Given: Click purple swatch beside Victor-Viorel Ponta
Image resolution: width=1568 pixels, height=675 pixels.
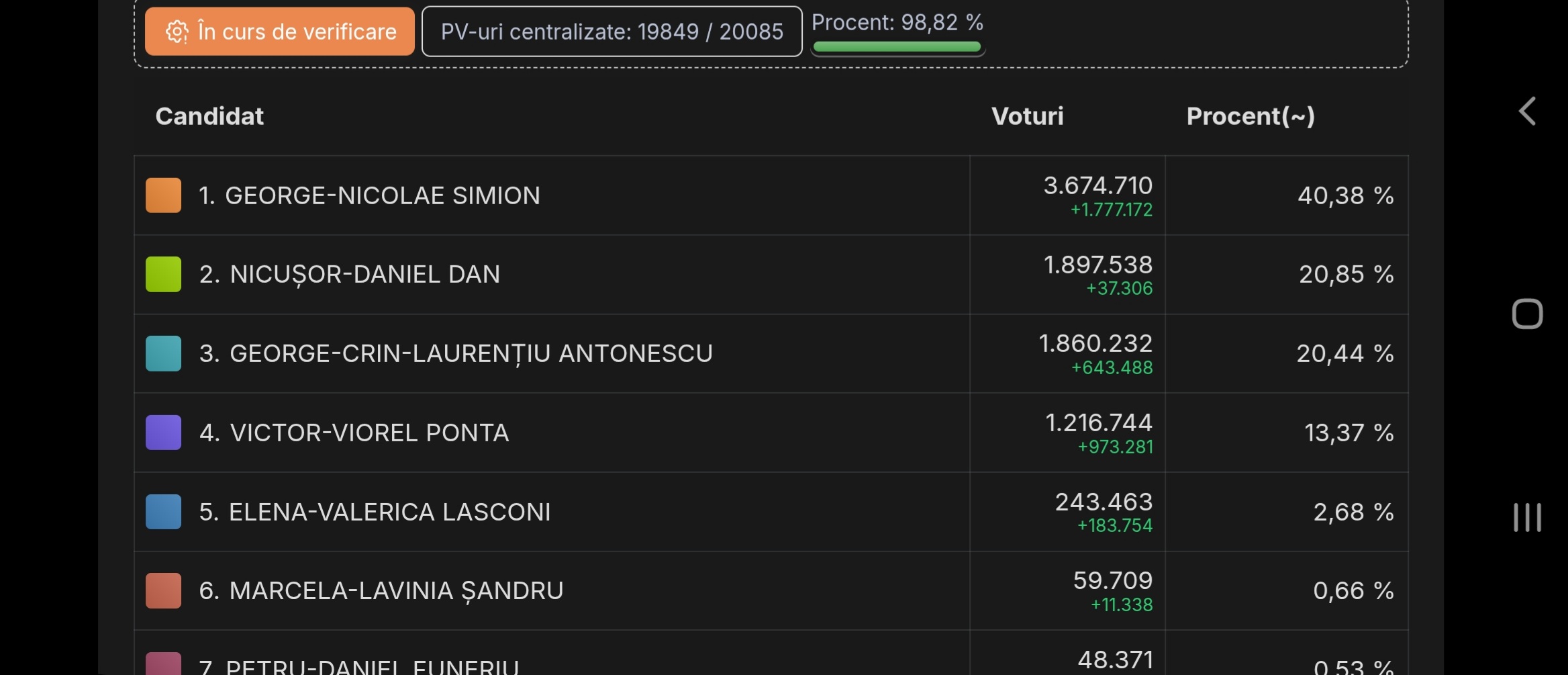Looking at the screenshot, I should 163,433.
